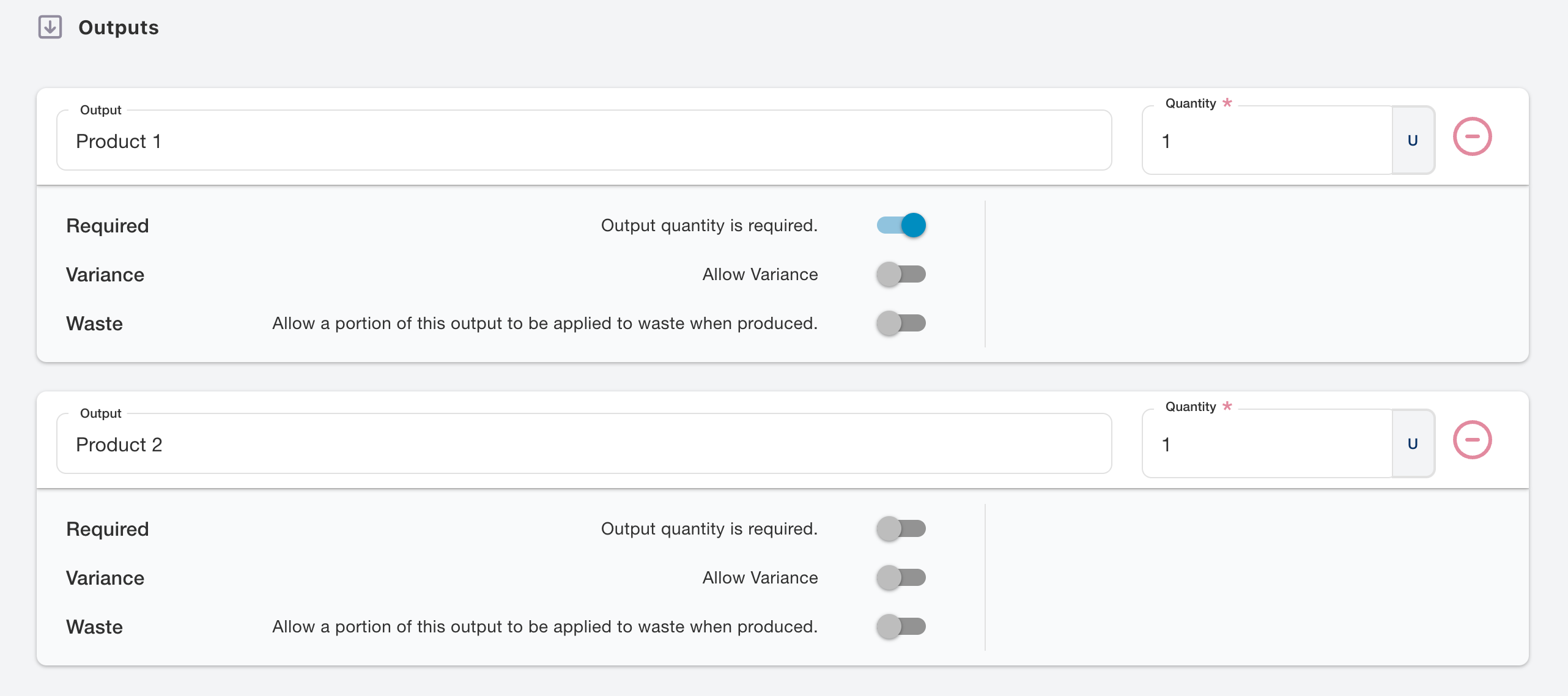Open unit selector U for Product 2
This screenshot has width=1568, height=696.
click(x=1413, y=444)
